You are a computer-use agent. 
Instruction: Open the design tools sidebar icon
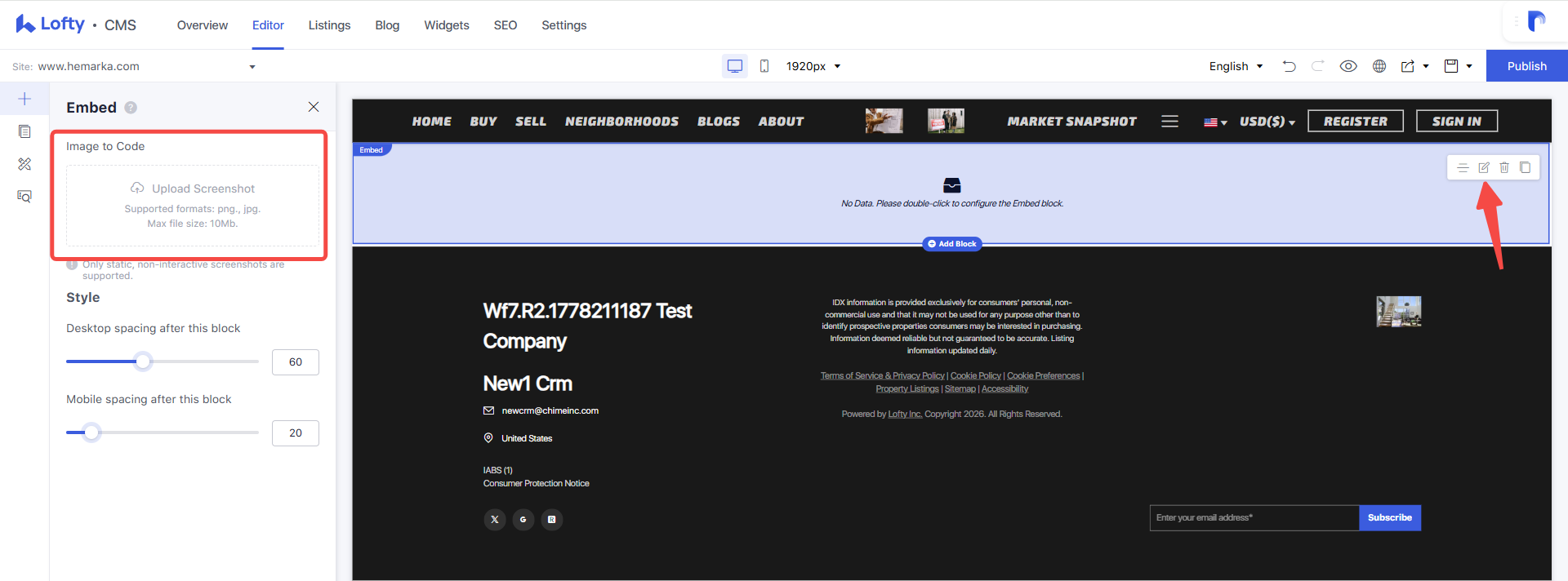(24, 164)
